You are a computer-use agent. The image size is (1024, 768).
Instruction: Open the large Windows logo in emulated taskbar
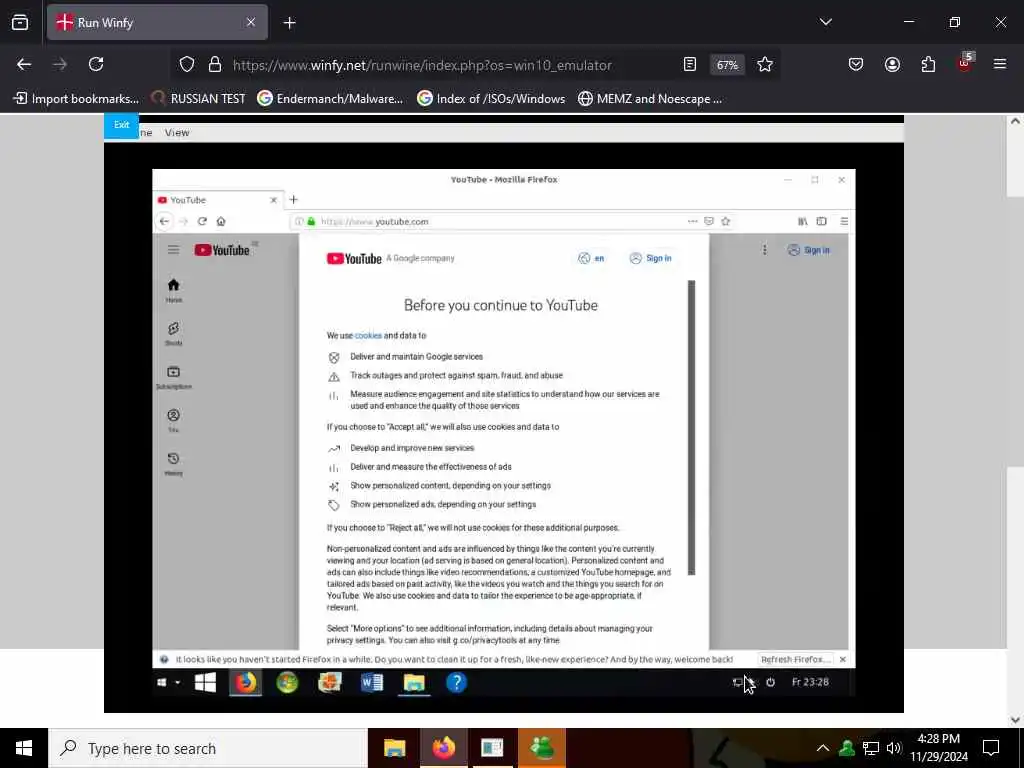pos(205,682)
